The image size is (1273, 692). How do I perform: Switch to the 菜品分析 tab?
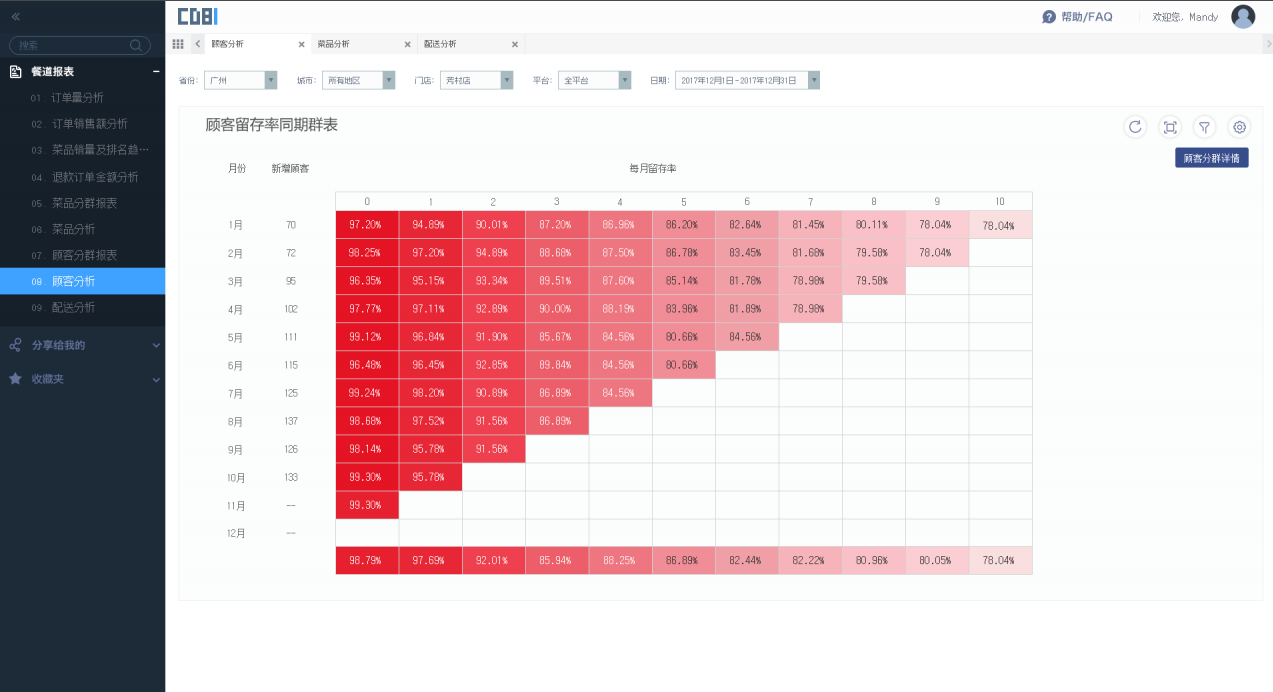tap(334, 44)
